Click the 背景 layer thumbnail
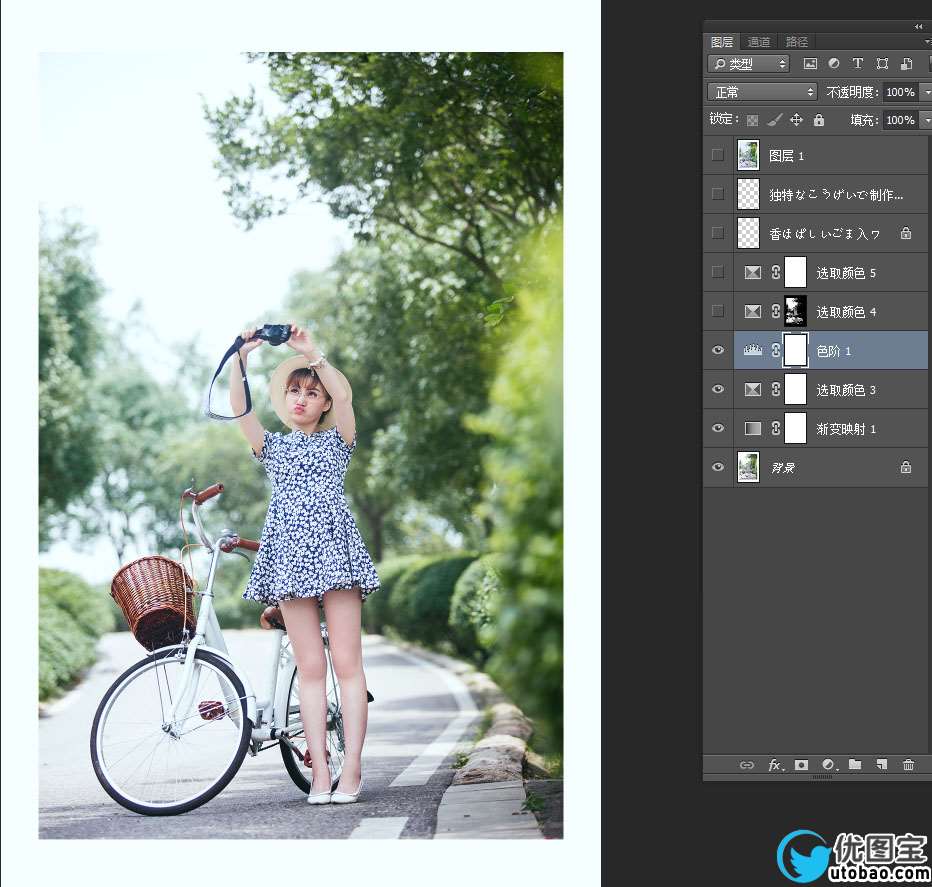932x887 pixels. 748,467
